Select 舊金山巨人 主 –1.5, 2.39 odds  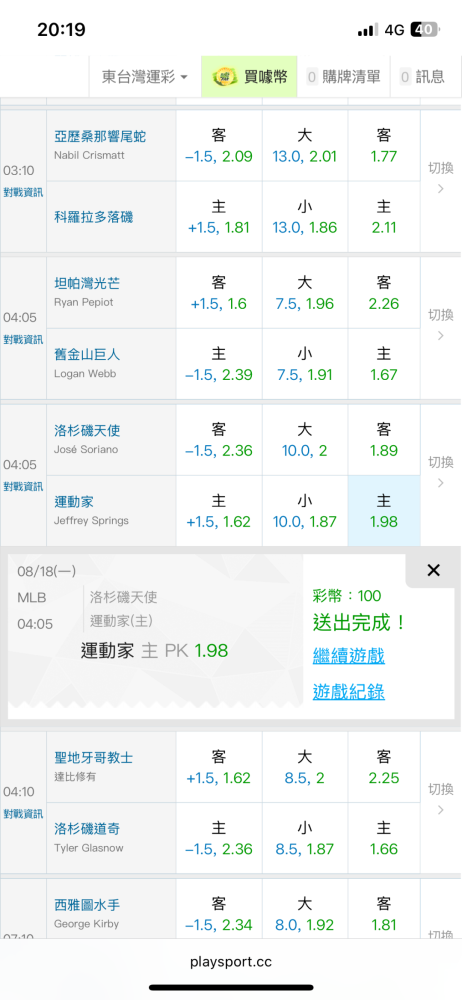click(219, 364)
